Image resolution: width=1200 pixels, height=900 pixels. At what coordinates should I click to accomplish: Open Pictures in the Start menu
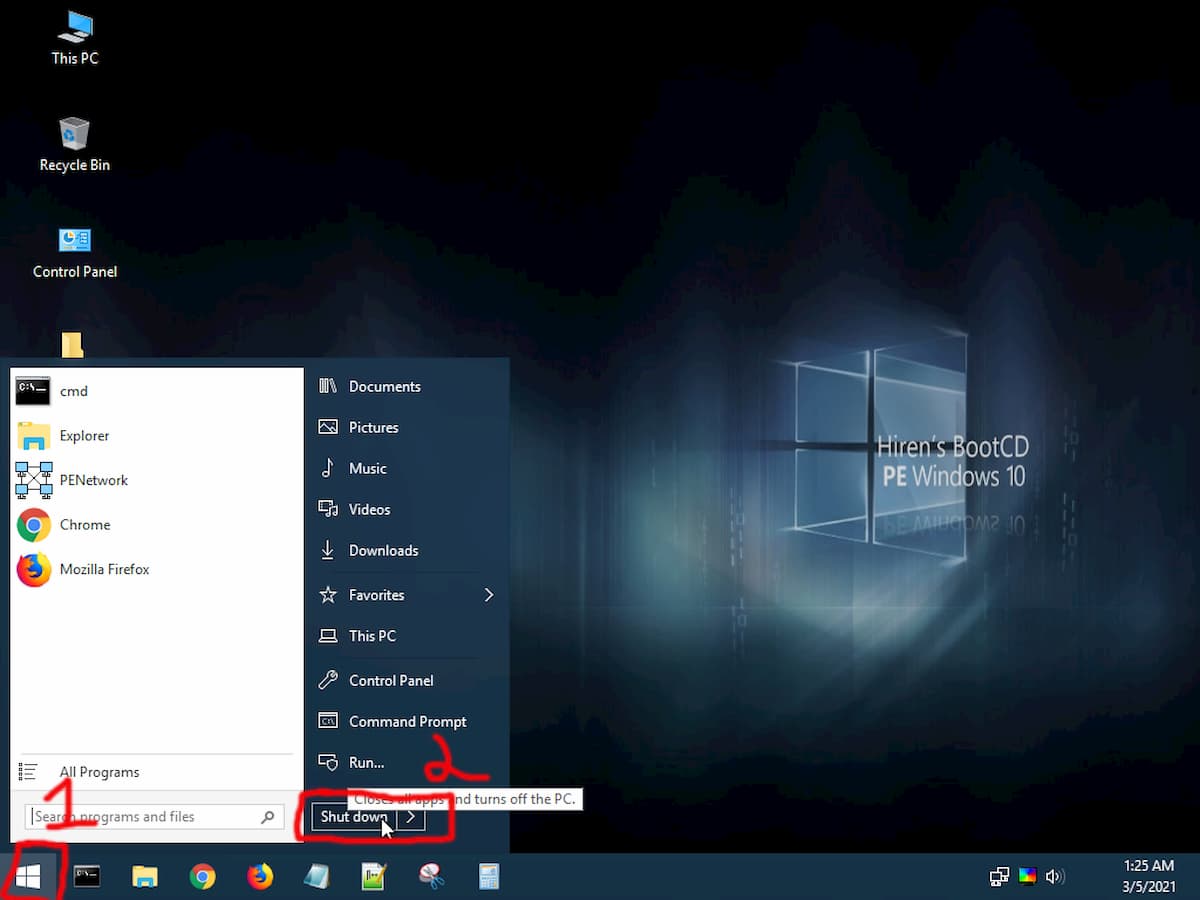(x=407, y=427)
